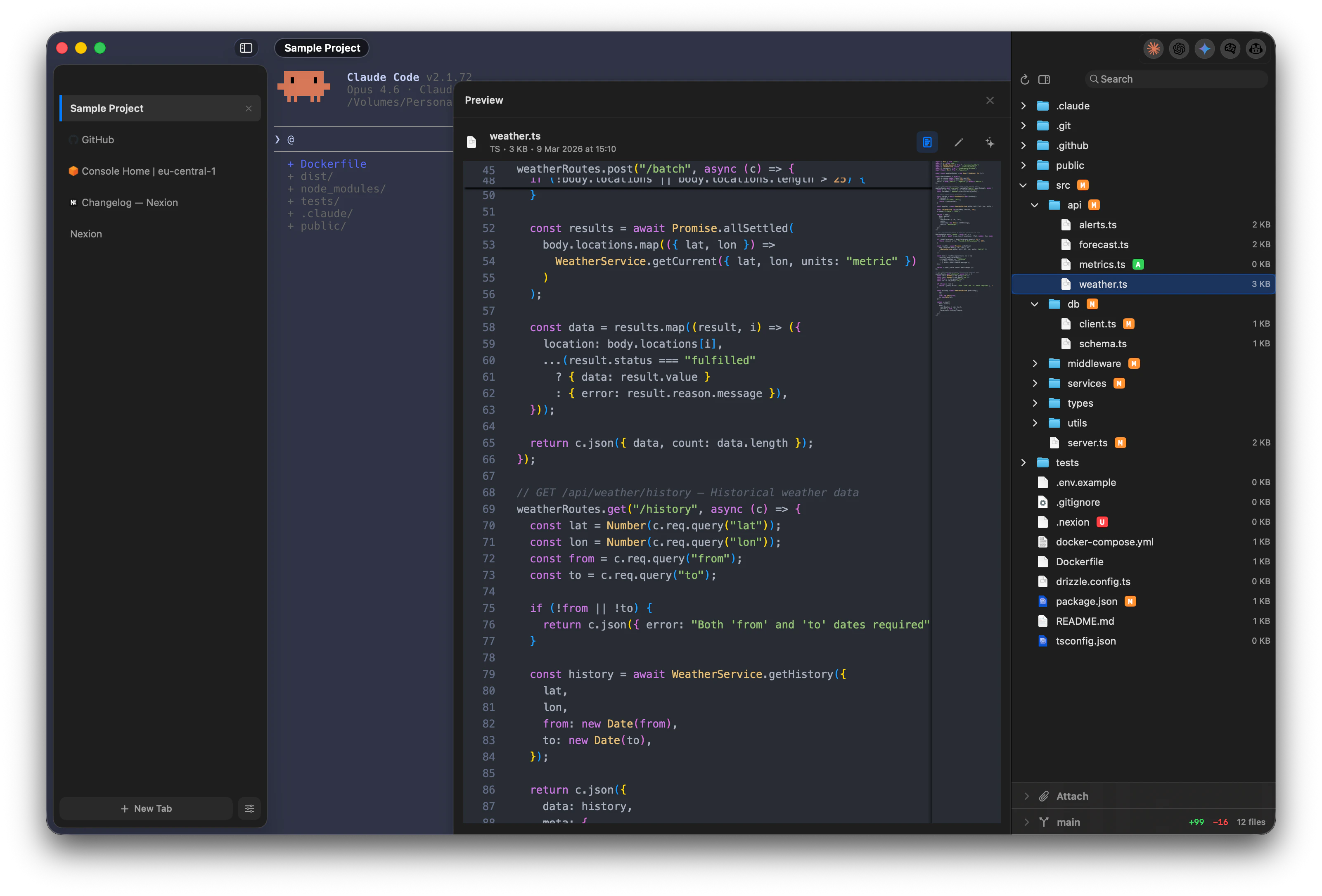
Task: Toggle the left sidebar visibility
Action: (x=246, y=48)
